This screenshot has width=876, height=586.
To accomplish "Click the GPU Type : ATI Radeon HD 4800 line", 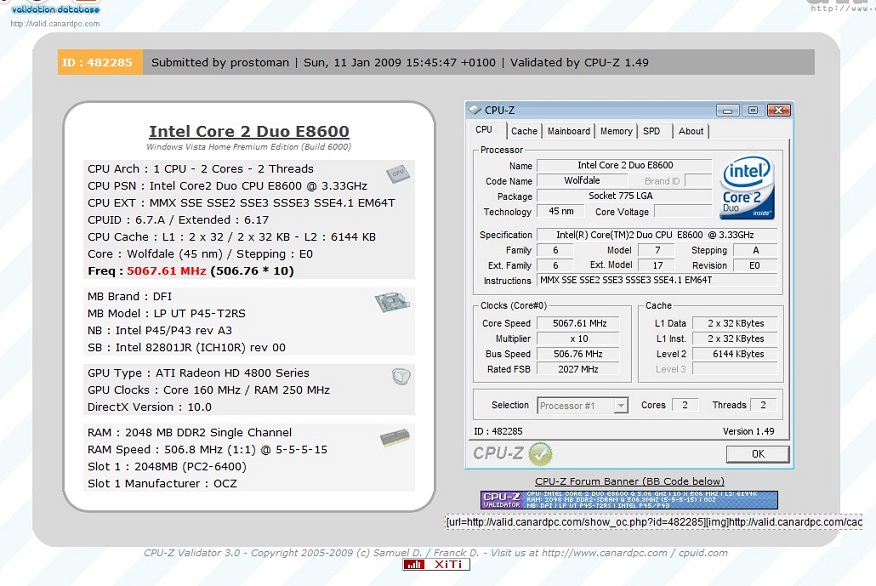I will pos(198,373).
